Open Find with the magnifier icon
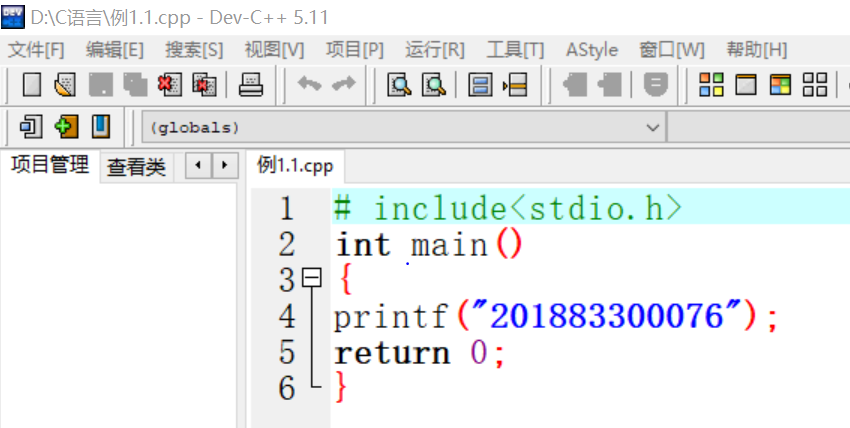 coord(400,85)
